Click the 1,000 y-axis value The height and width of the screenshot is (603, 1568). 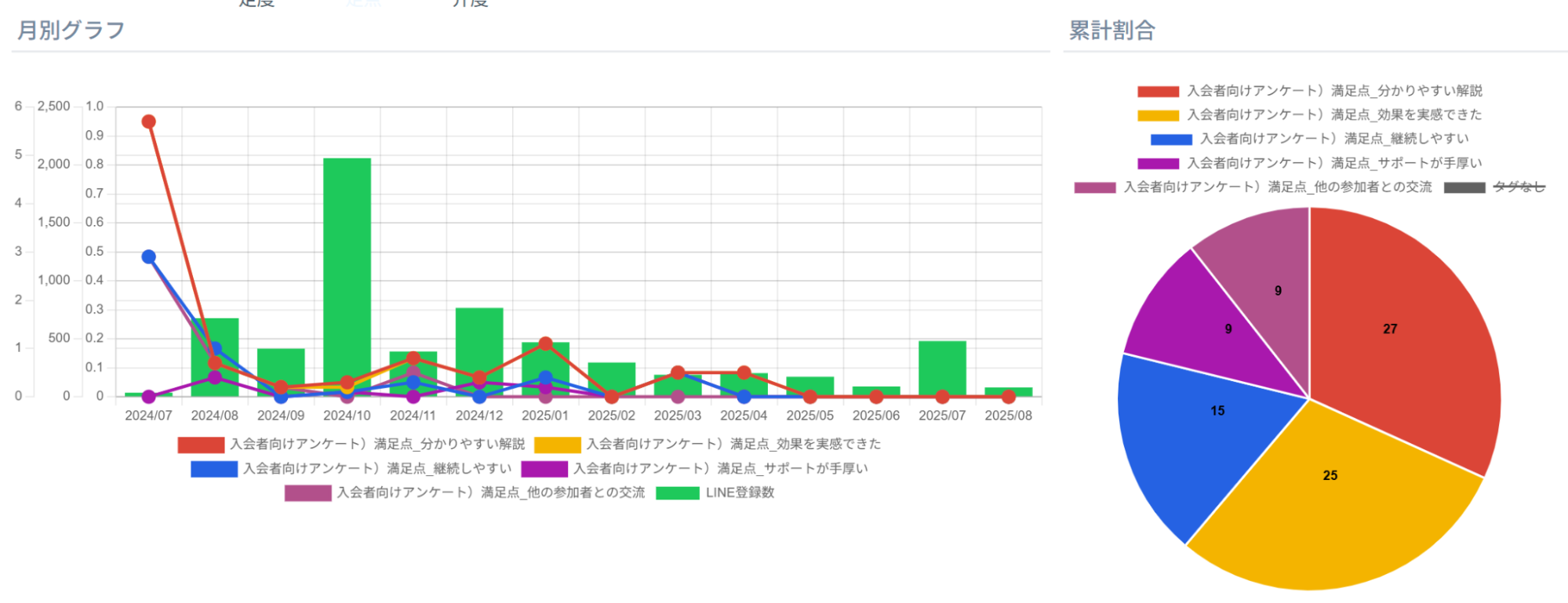coord(54,280)
